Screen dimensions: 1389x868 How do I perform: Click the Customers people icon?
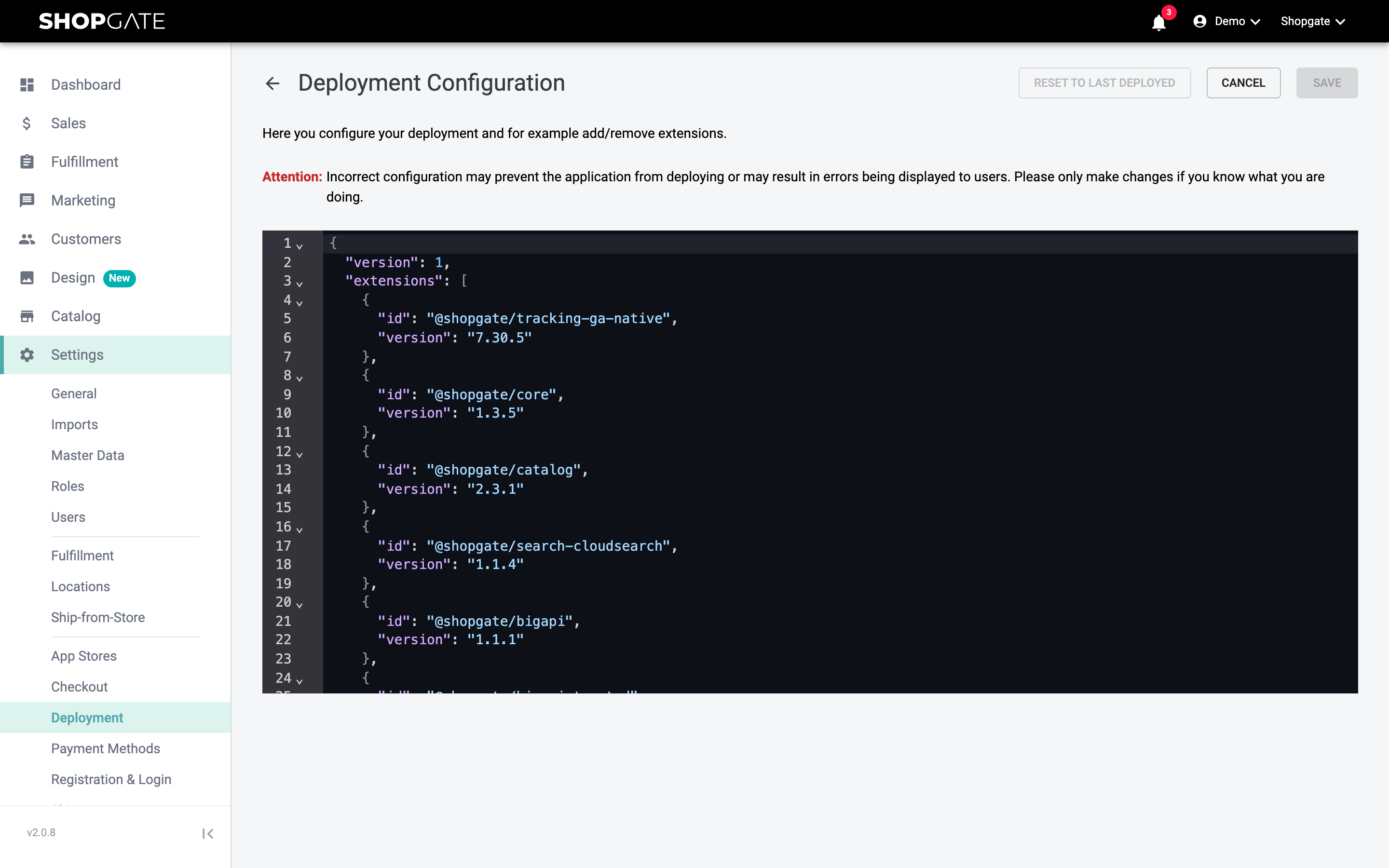click(x=27, y=239)
